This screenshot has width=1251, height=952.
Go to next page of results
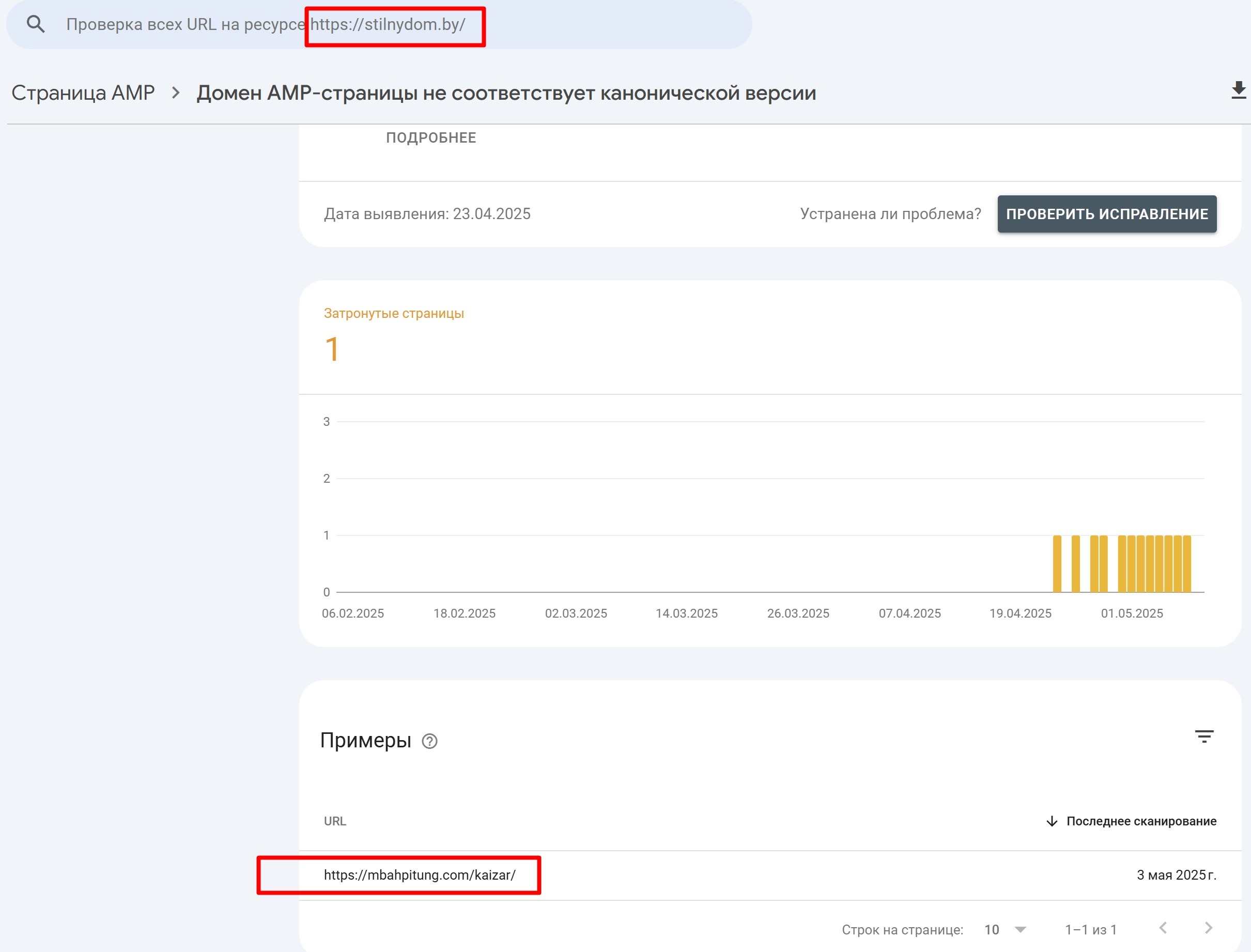point(1208,928)
